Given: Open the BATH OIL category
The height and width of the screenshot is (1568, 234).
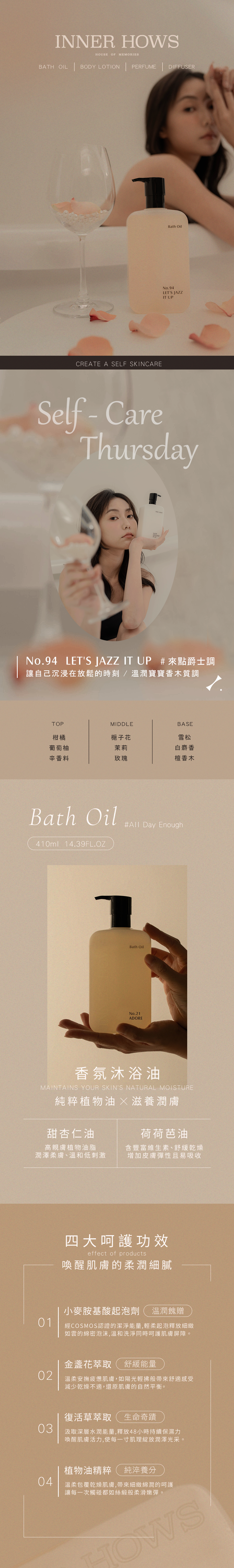Looking at the screenshot, I should pyautogui.click(x=54, y=67).
